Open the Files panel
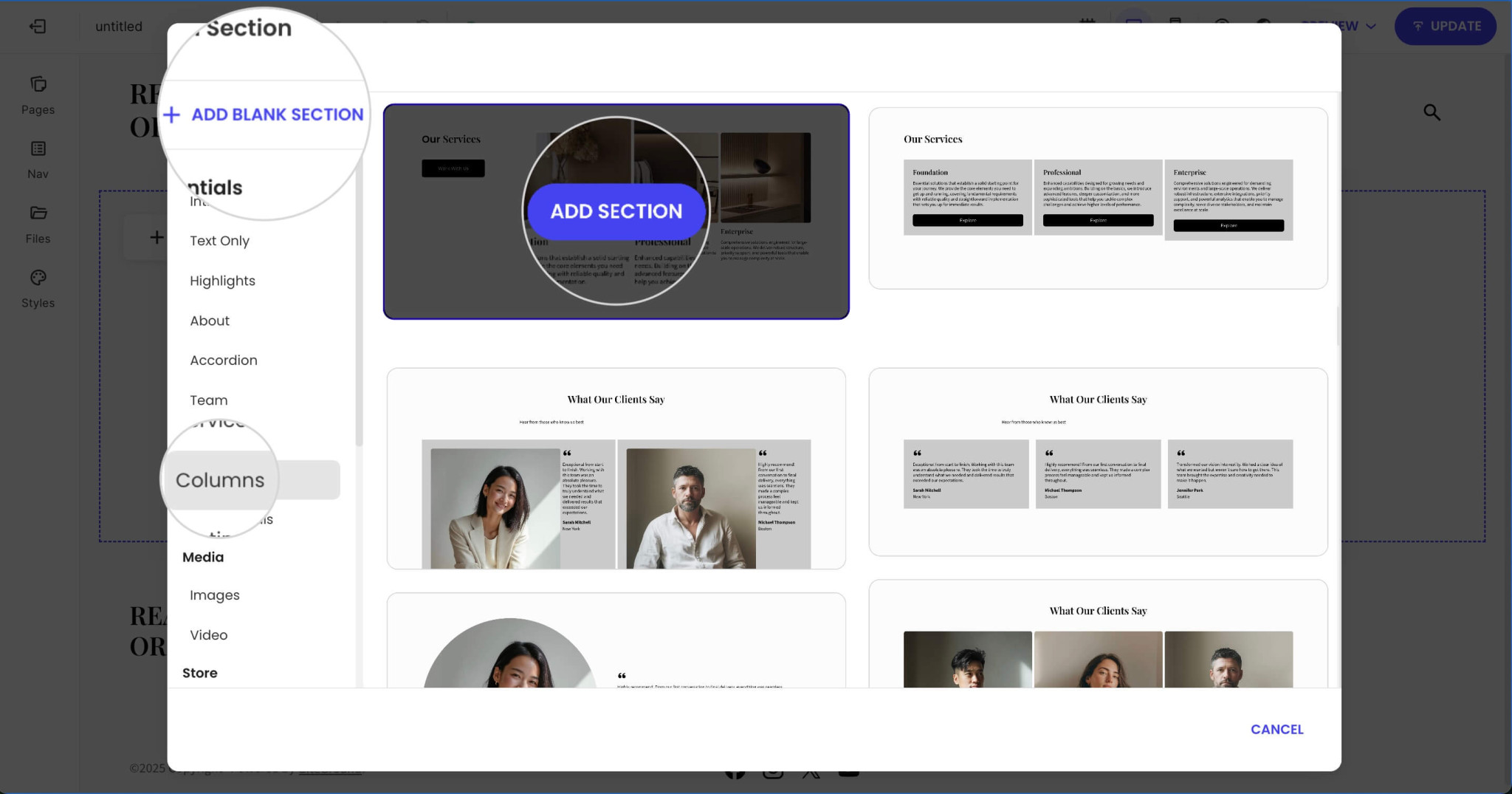 tap(38, 225)
